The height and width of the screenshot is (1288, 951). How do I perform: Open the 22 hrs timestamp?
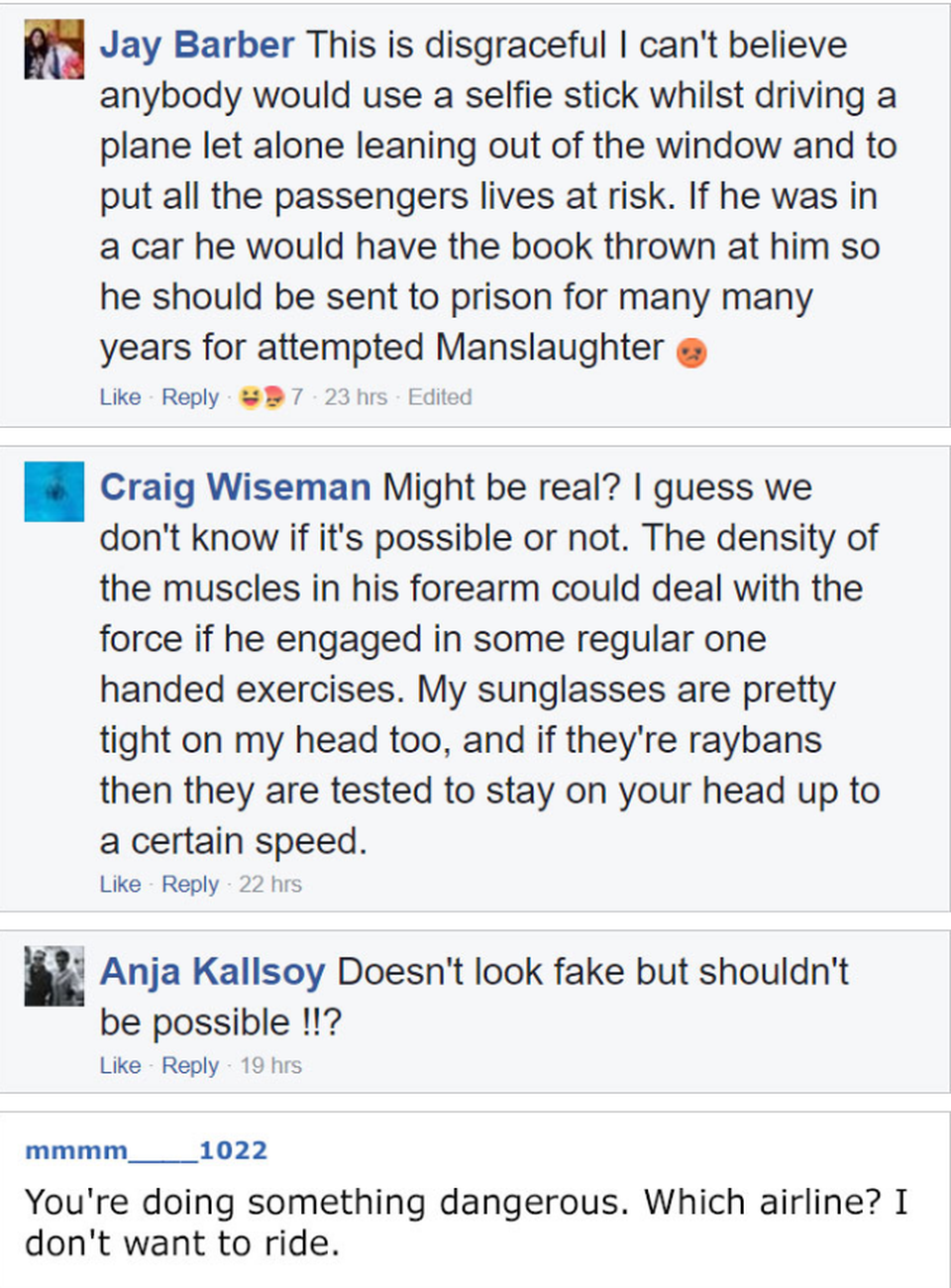tap(269, 884)
